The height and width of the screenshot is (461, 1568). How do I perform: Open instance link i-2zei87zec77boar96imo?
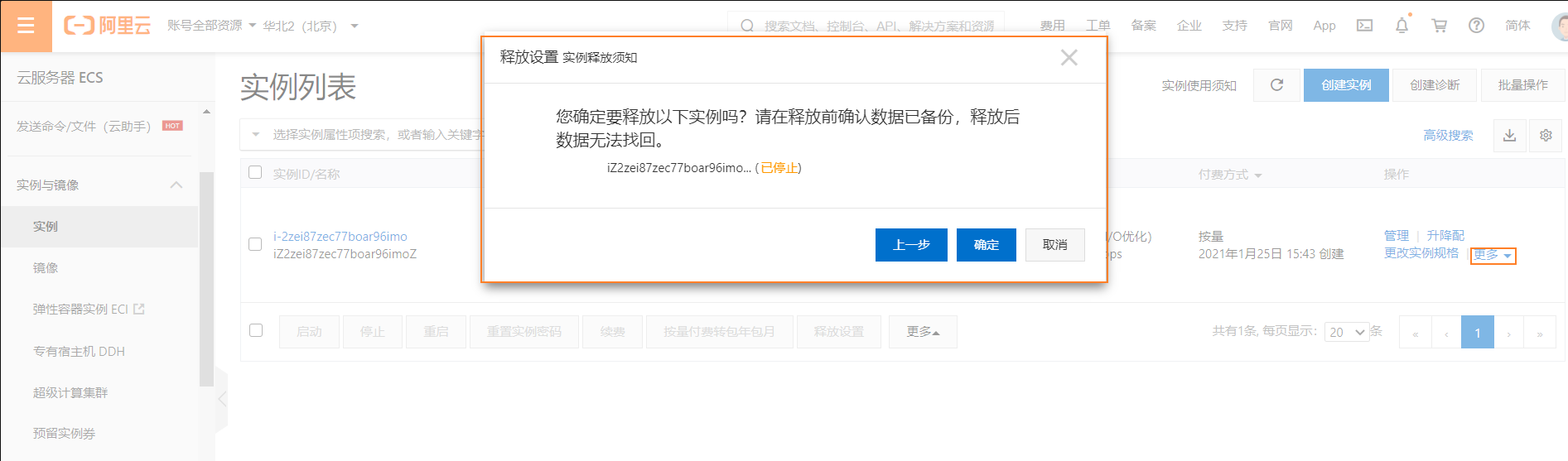click(340, 236)
